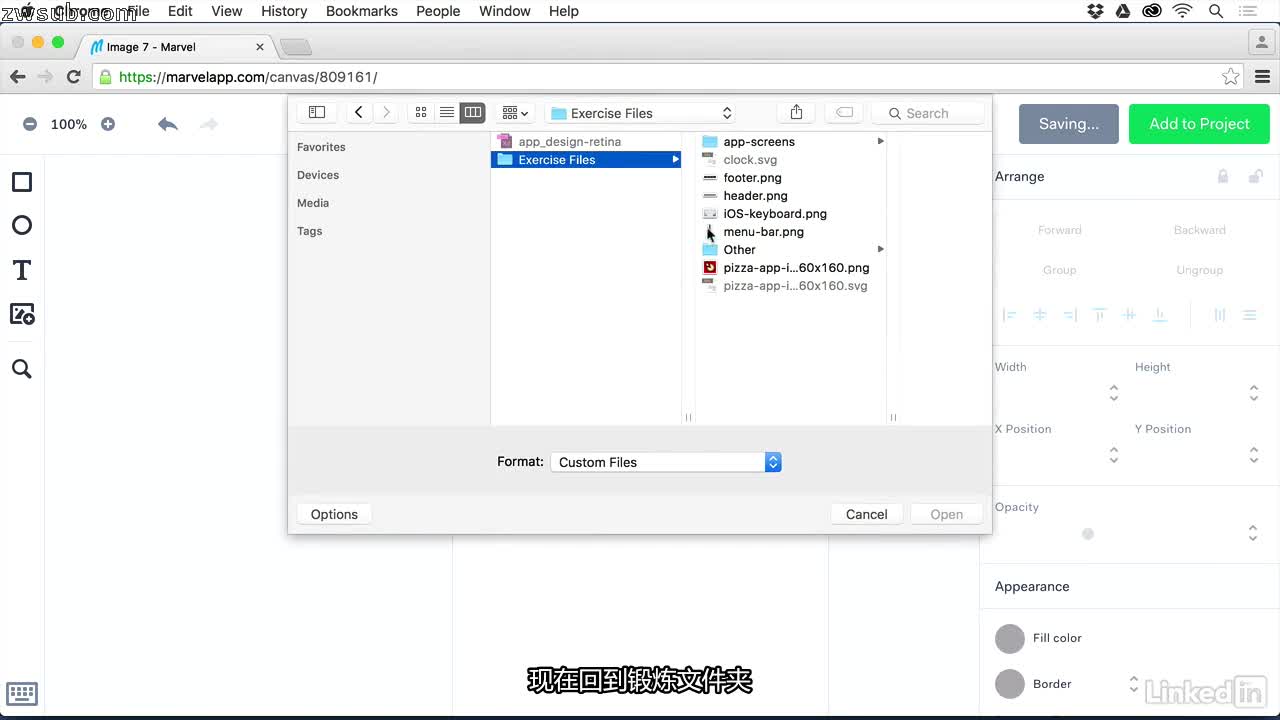Click the Options button
Viewport: 1280px width, 720px height.
tap(334, 514)
